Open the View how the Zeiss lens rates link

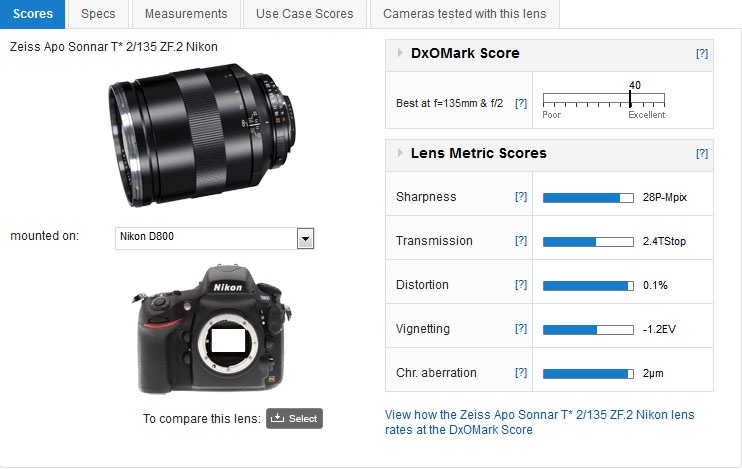(539, 422)
